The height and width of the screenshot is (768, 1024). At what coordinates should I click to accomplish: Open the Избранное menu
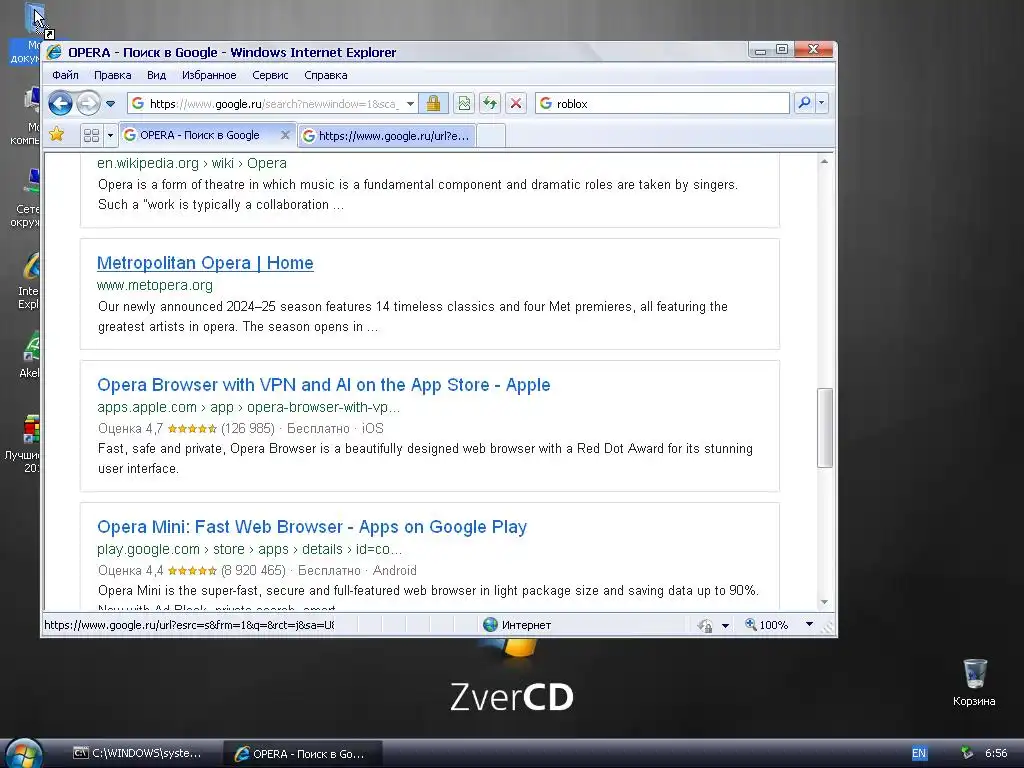tap(209, 75)
